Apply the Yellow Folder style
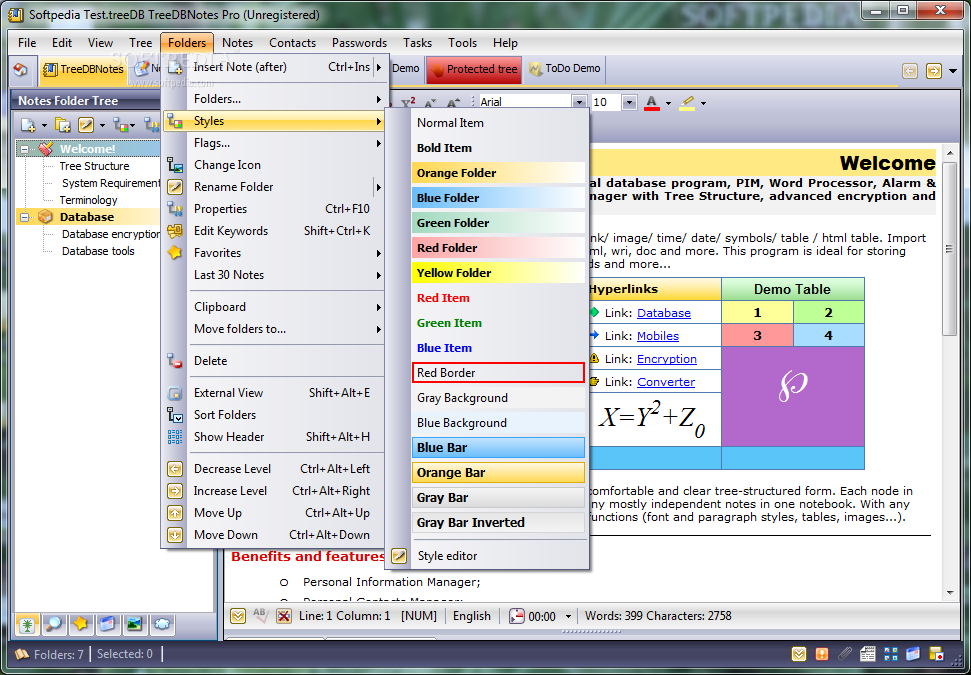The height and width of the screenshot is (675, 971). click(499, 273)
